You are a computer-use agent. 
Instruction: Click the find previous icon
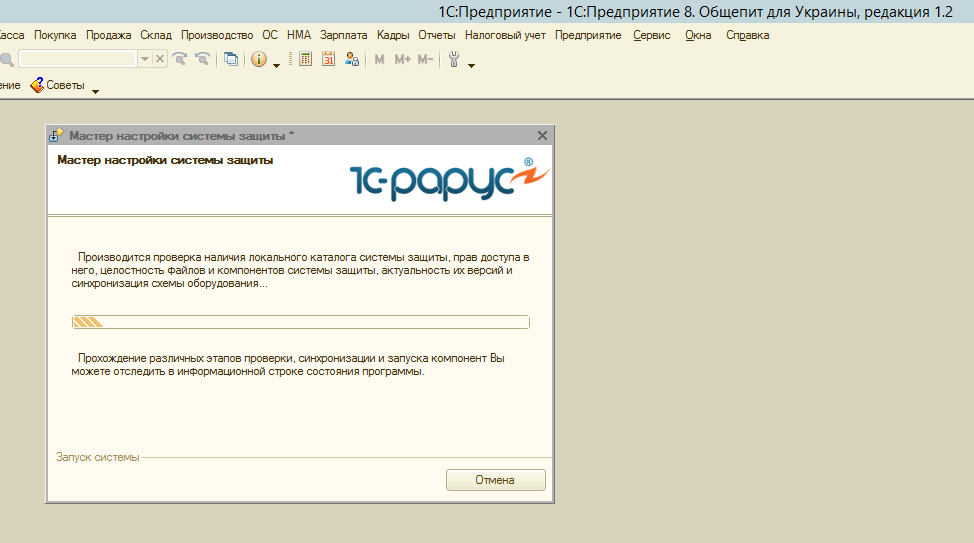point(203,59)
